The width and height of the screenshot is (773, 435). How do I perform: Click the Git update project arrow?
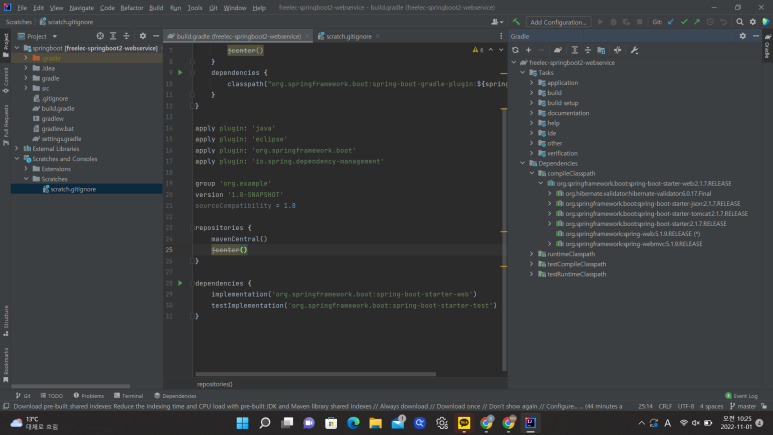670,22
